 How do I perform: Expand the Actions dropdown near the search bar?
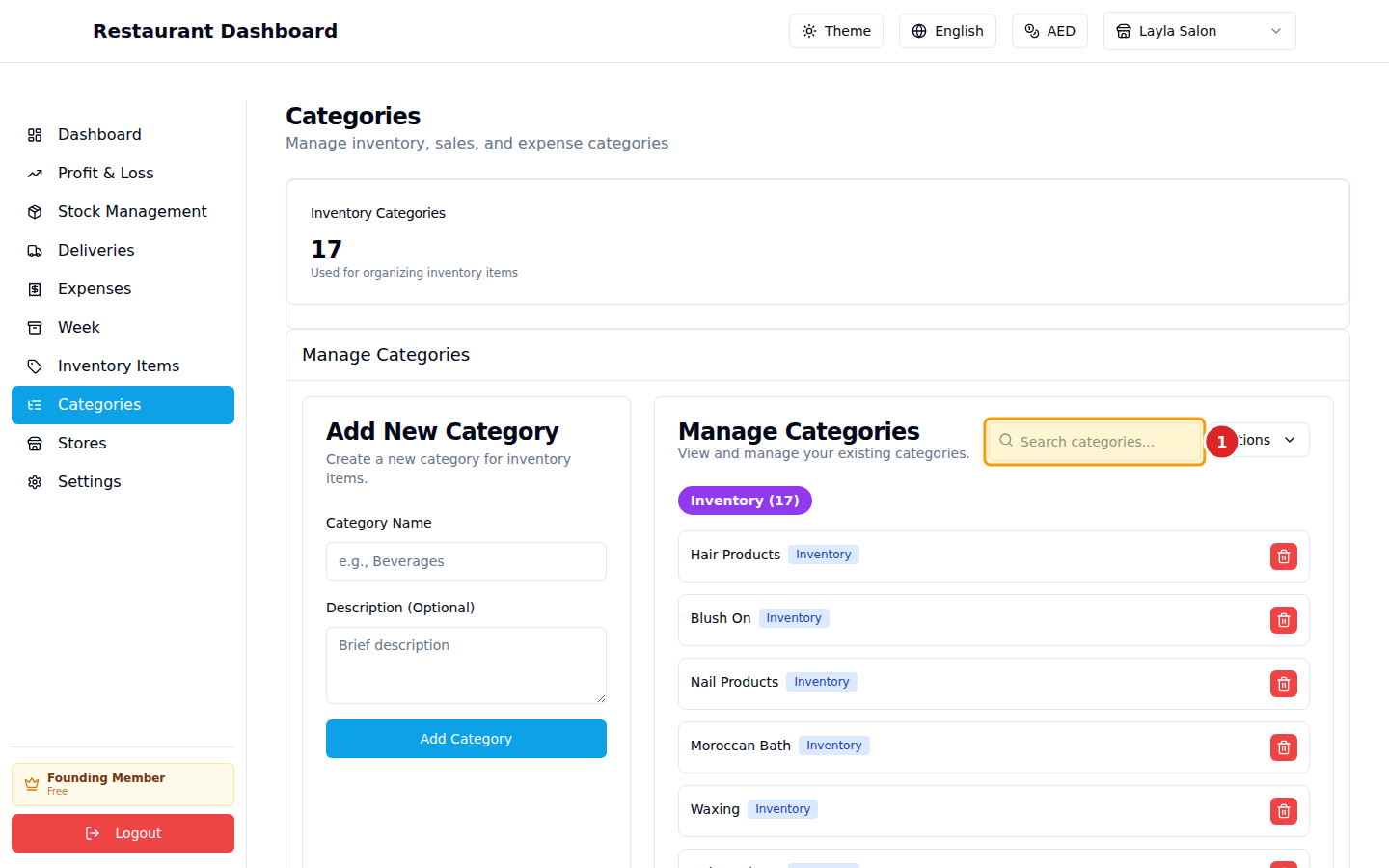point(1275,439)
